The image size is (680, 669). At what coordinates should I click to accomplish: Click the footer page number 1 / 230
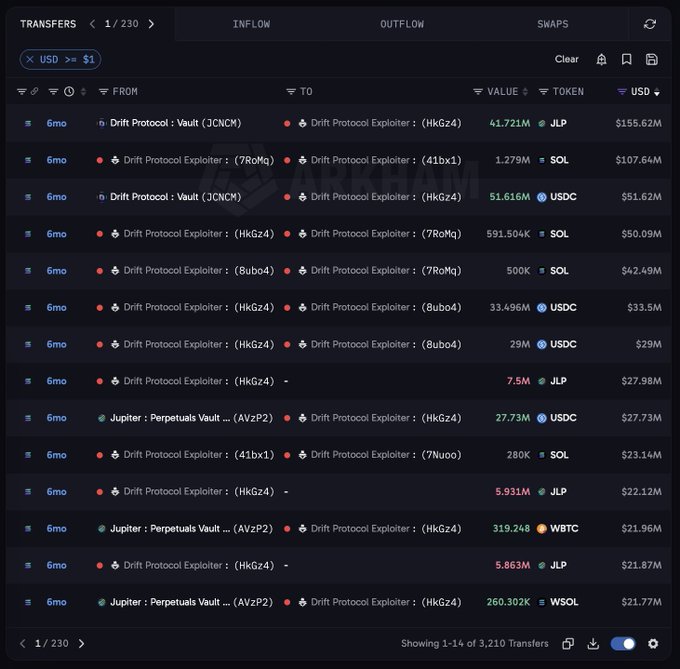point(52,643)
